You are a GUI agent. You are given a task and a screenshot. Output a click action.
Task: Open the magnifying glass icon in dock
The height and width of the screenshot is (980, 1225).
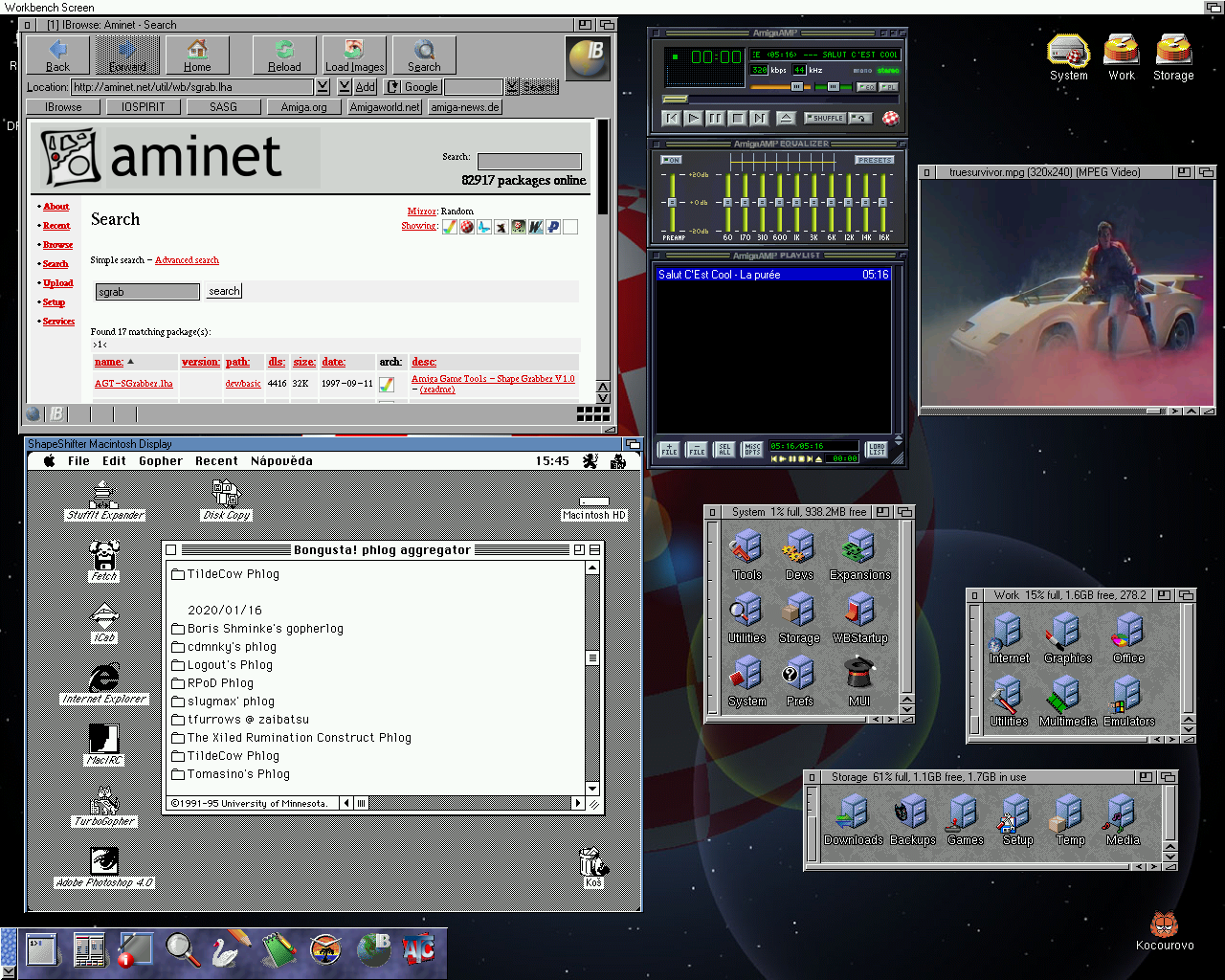point(182,949)
